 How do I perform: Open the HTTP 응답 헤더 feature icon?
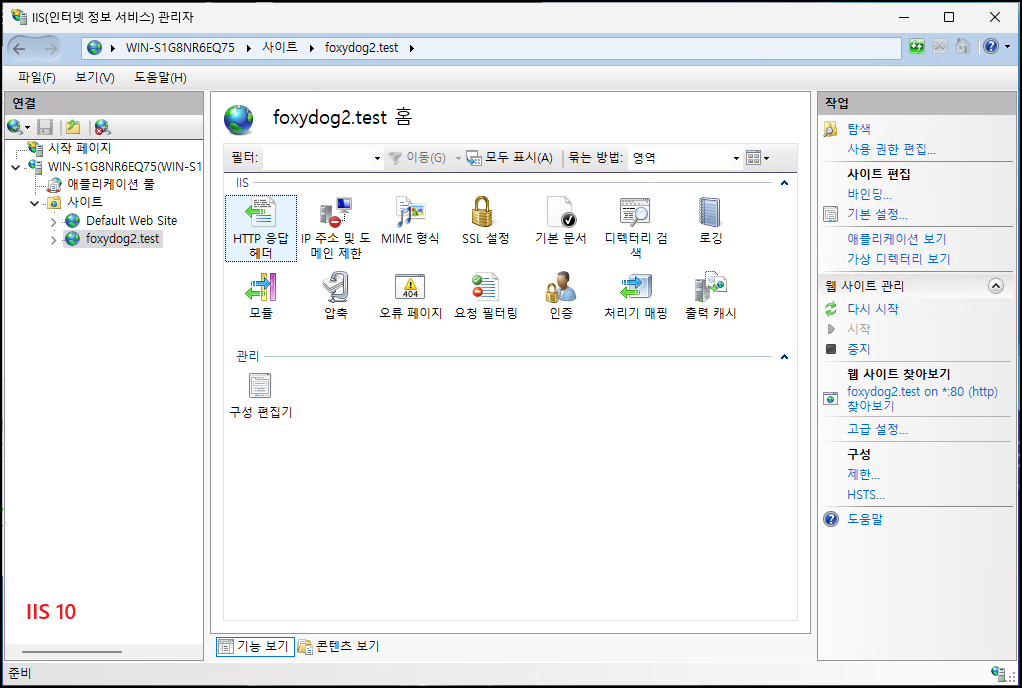261,228
